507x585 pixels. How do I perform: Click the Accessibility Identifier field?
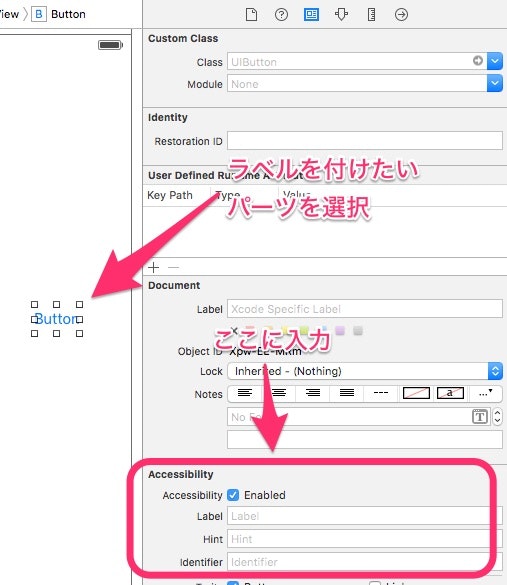365,562
